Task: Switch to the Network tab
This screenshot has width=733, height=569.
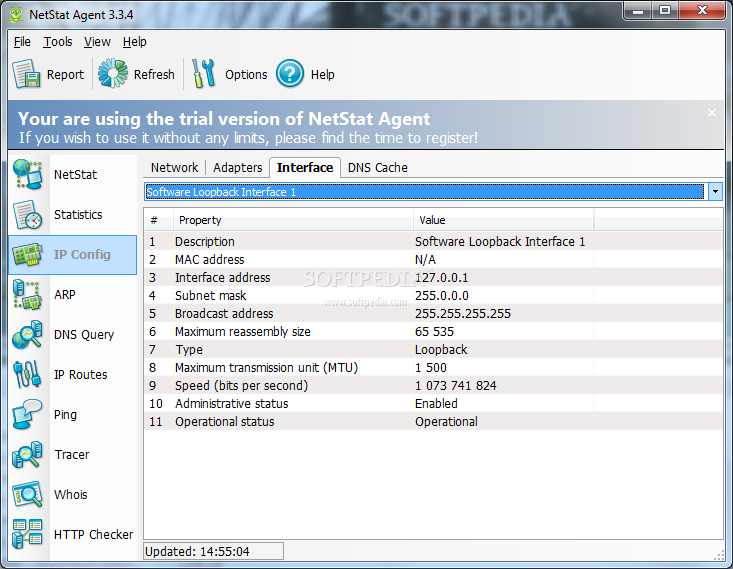Action: [174, 167]
